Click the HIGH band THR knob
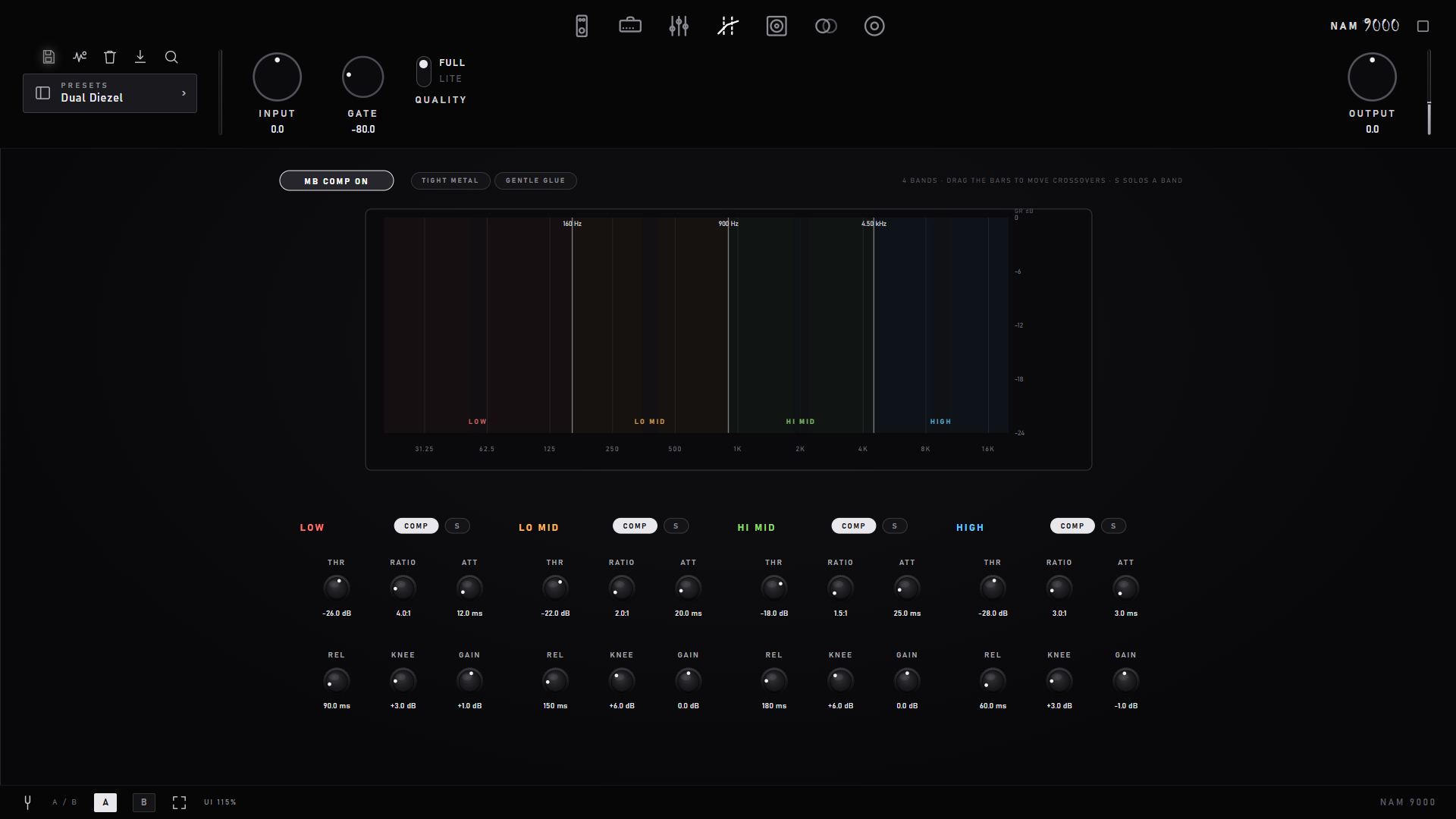1456x819 pixels. point(993,588)
